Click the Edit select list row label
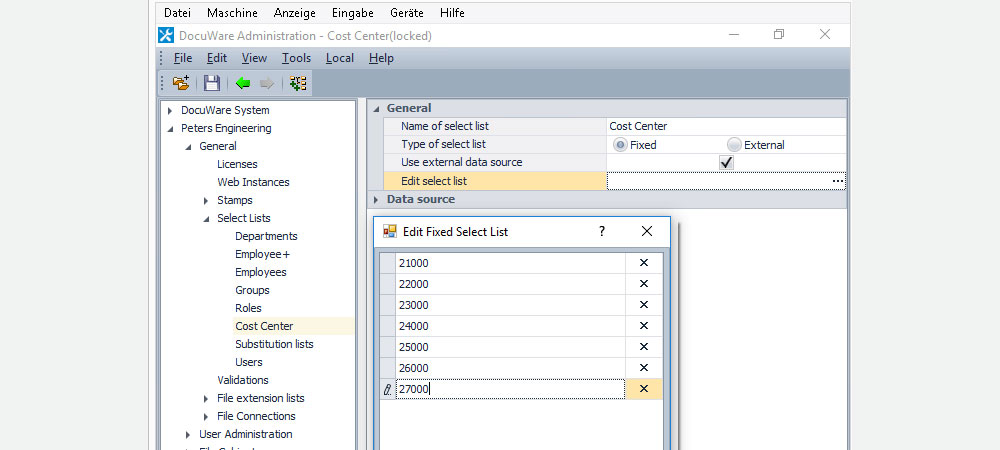This screenshot has height=450, width=1000. 434,181
